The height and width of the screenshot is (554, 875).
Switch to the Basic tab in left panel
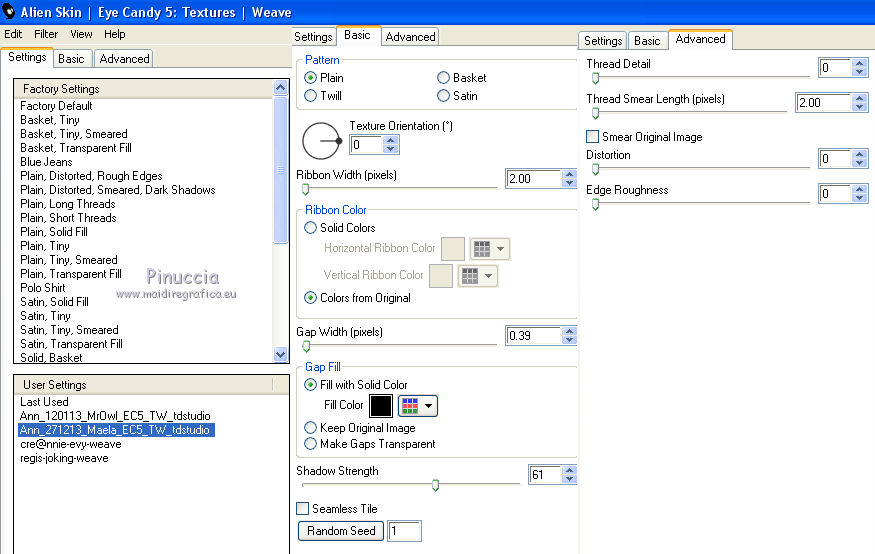[x=71, y=59]
